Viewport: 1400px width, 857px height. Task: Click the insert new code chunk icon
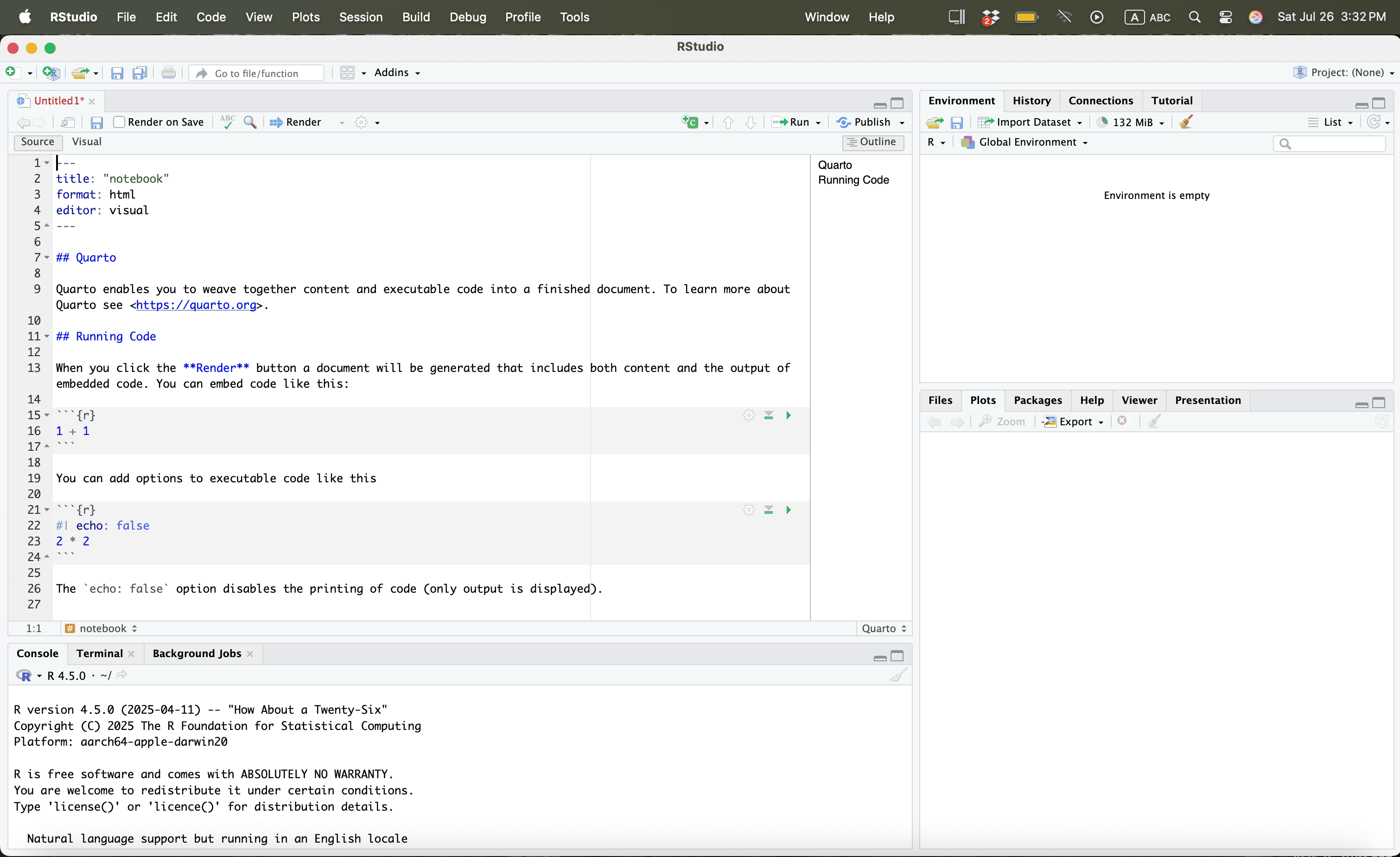tap(690, 122)
